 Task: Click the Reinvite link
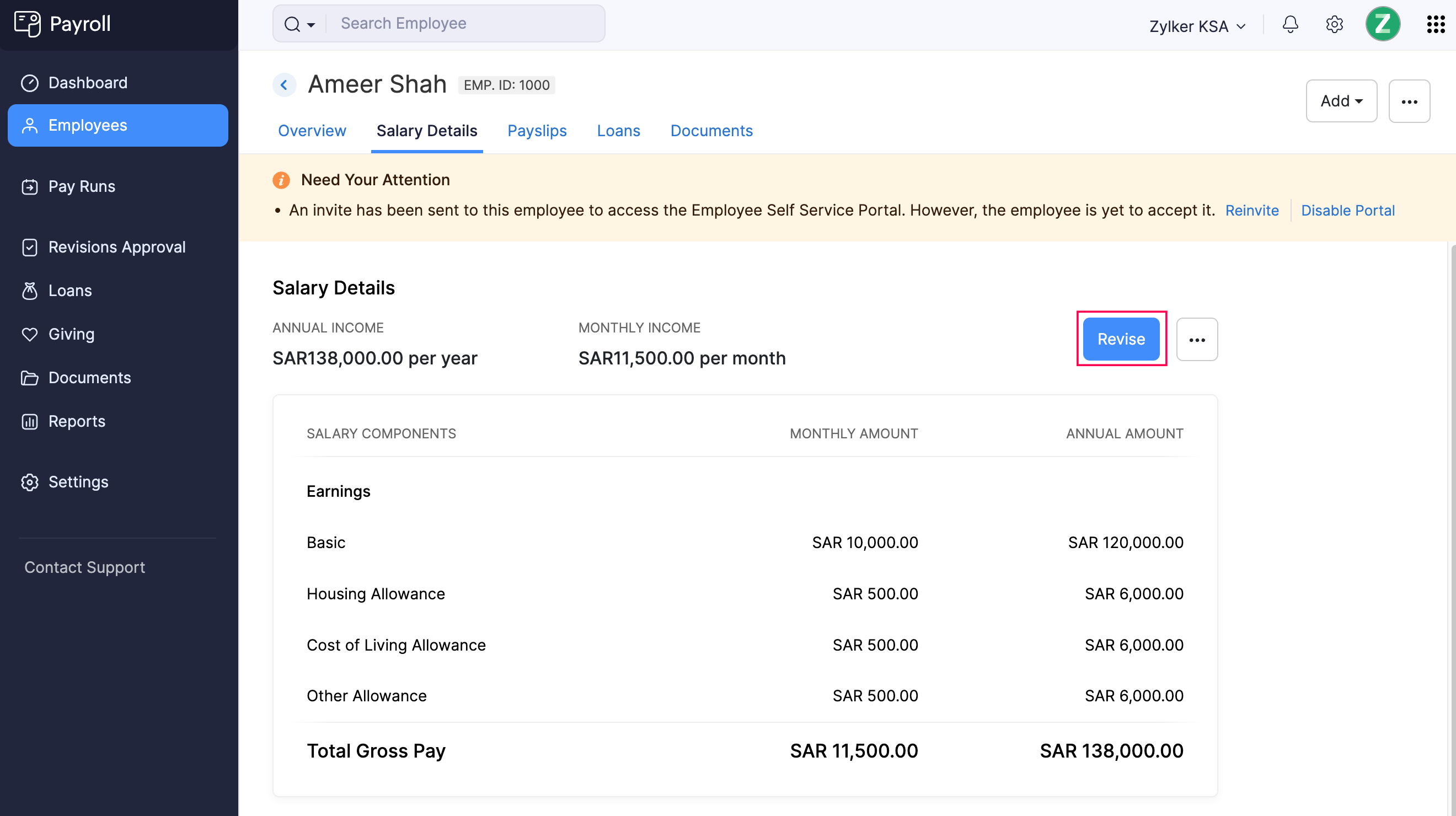pos(1251,210)
